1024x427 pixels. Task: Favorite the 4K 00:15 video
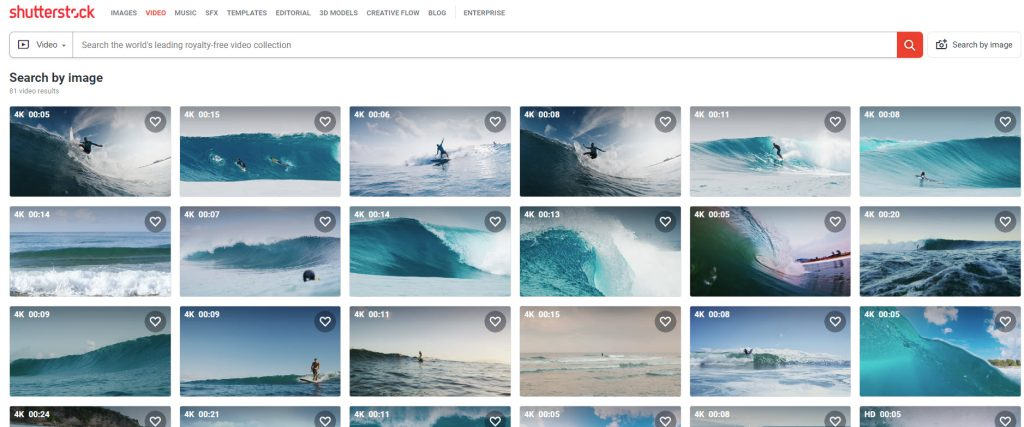click(325, 121)
